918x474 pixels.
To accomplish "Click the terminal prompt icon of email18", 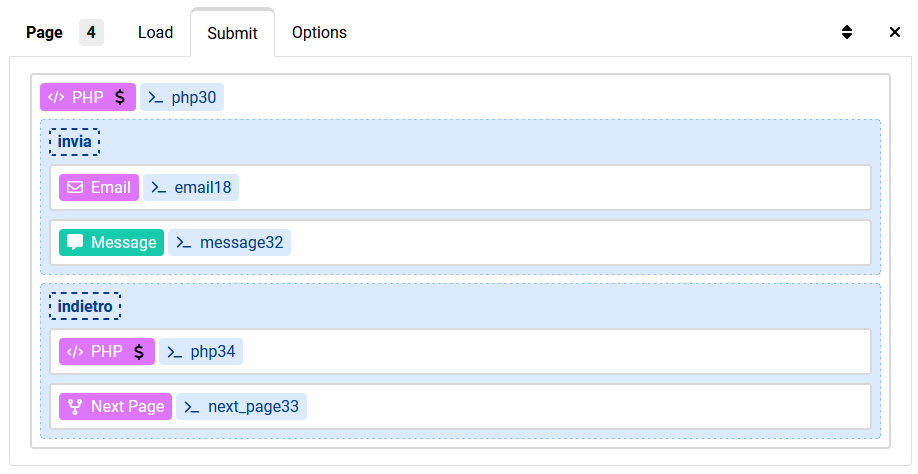I will click(159, 188).
